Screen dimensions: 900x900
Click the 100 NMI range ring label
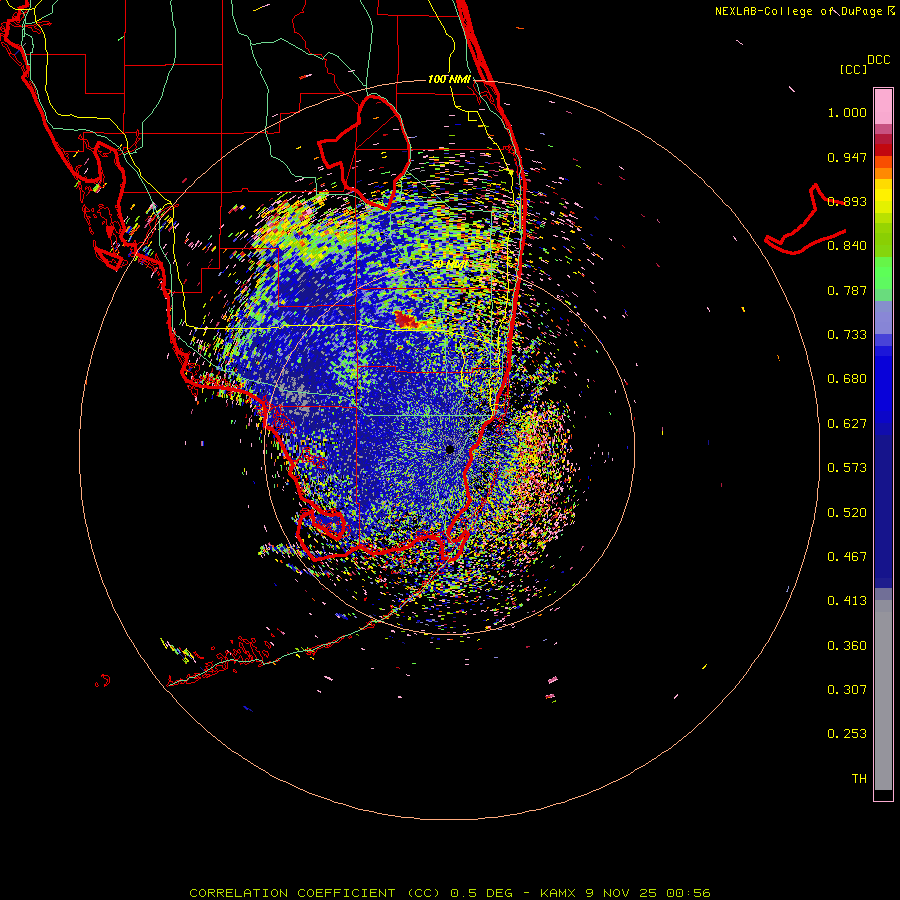pos(449,79)
